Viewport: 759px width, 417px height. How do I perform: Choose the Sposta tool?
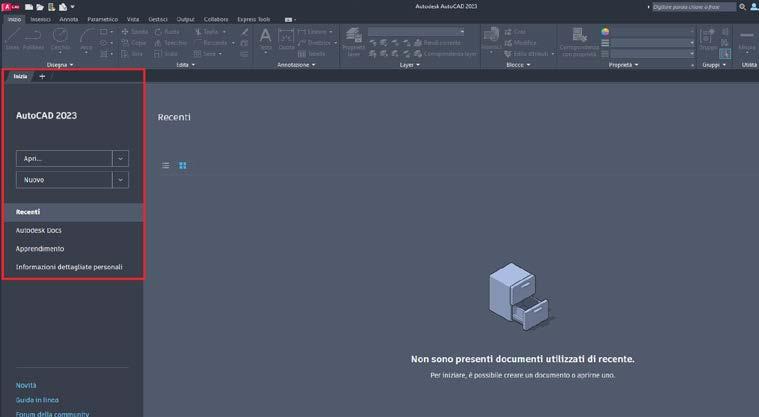pos(135,31)
